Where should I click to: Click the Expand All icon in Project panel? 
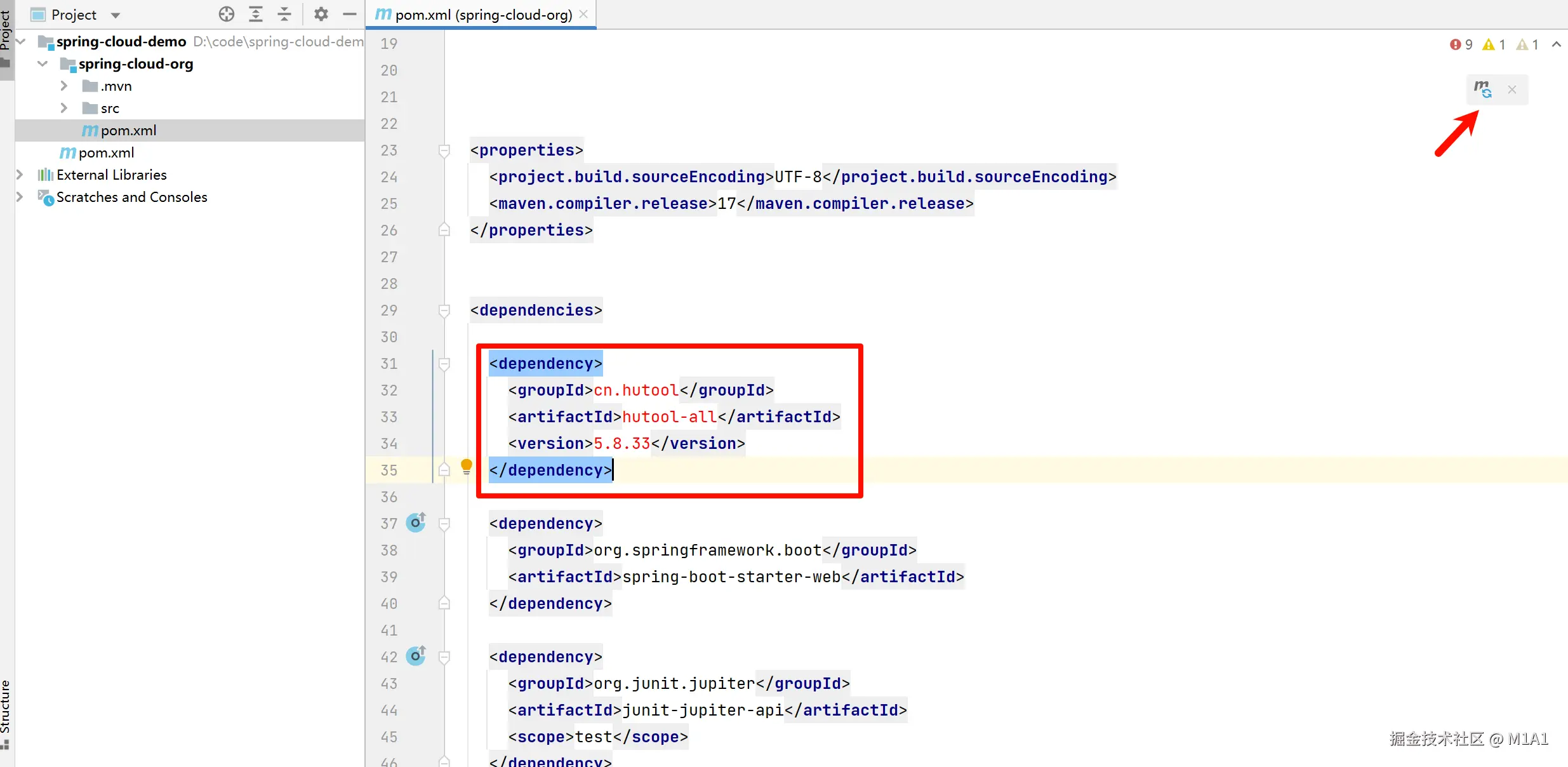256,14
